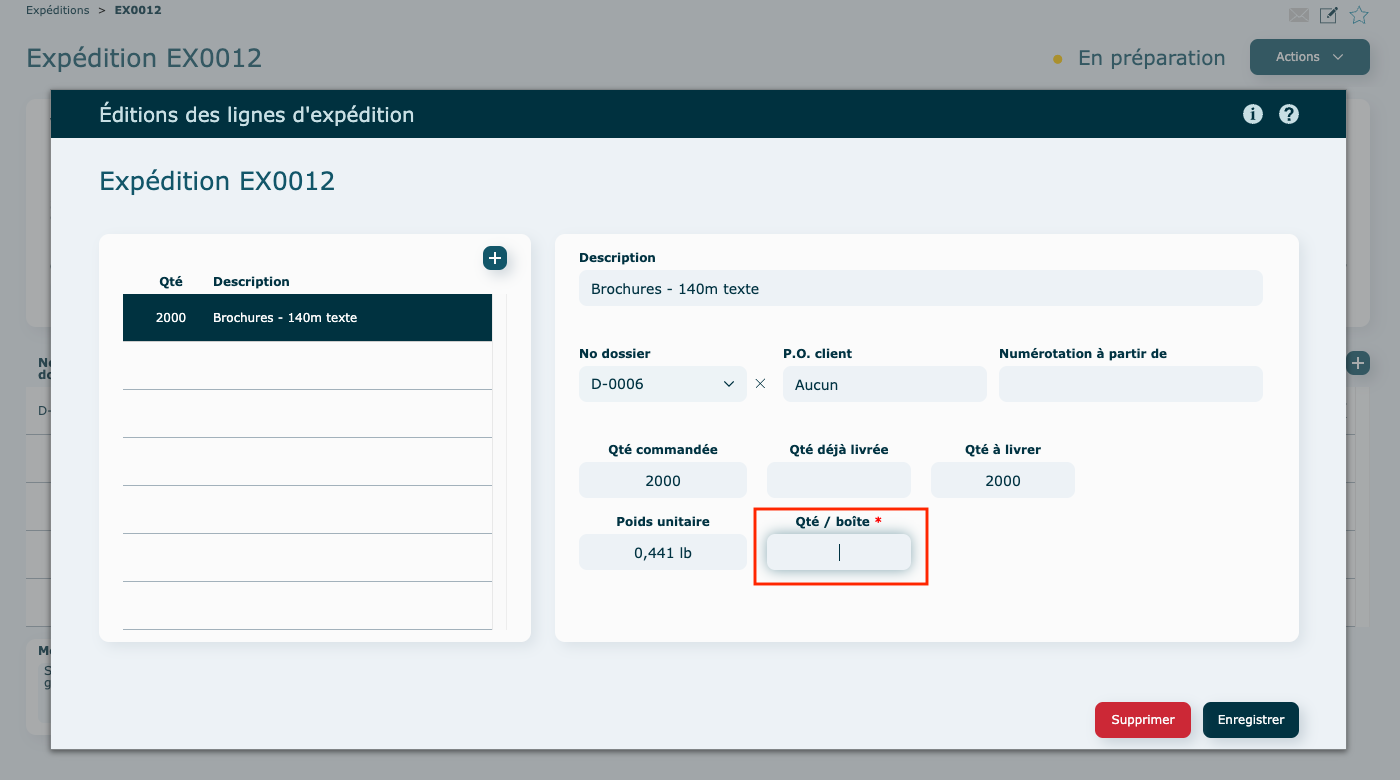The width and height of the screenshot is (1400, 780).
Task: Click the Qté à livrer field
Action: point(1002,480)
